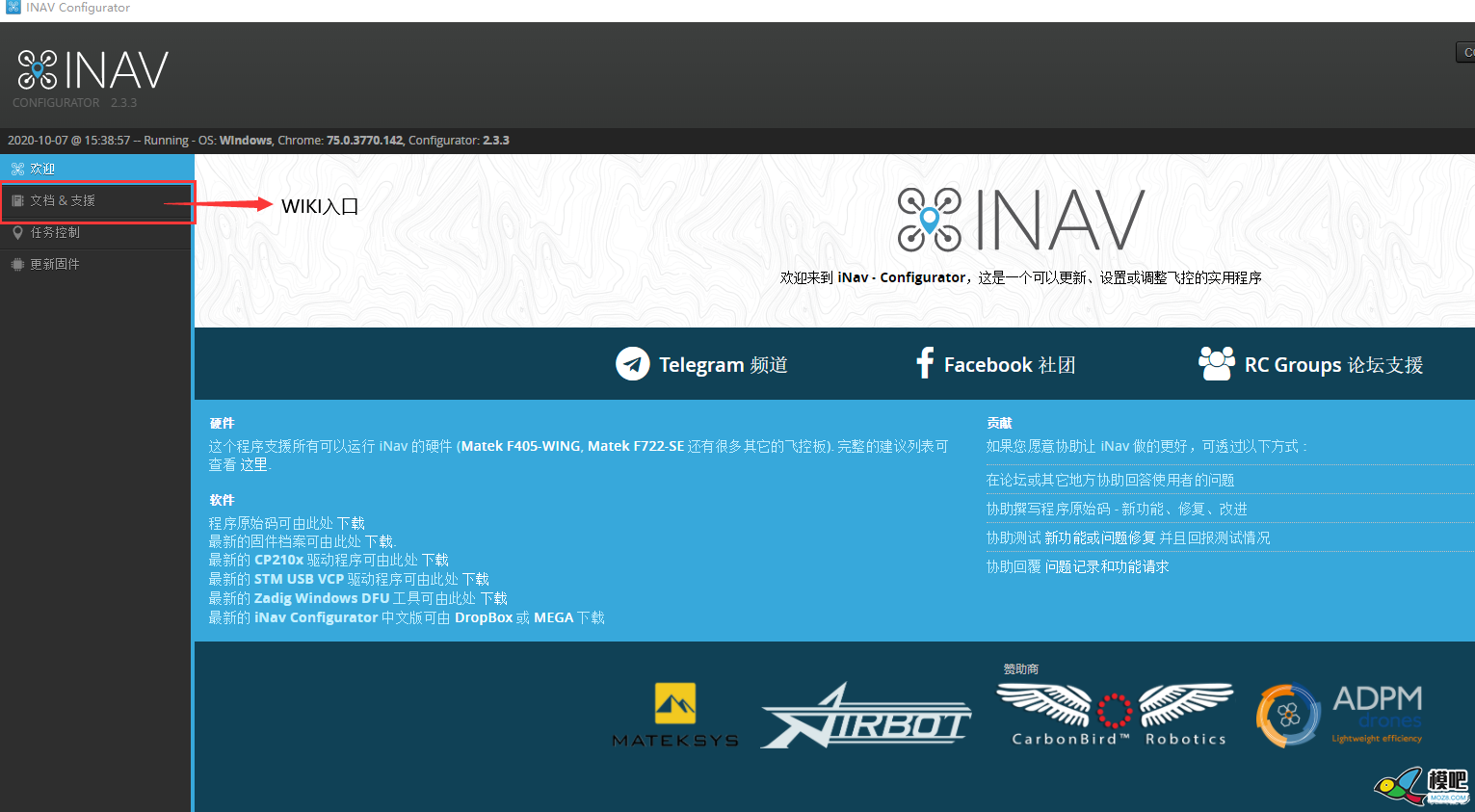Viewport: 1475px width, 812px height.
Task: Open the 这里 hardware list link
Action: (255, 464)
